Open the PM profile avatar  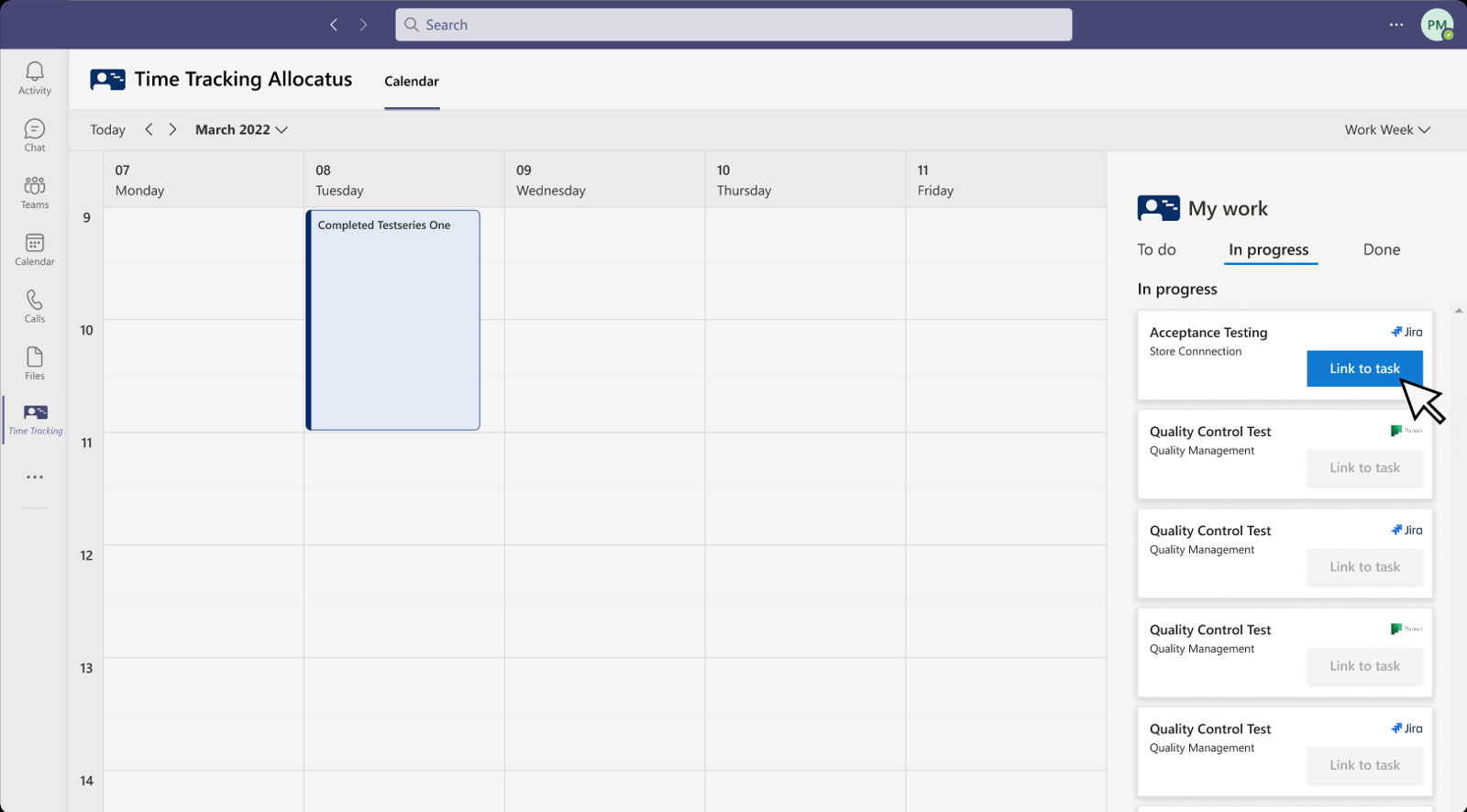click(x=1437, y=25)
